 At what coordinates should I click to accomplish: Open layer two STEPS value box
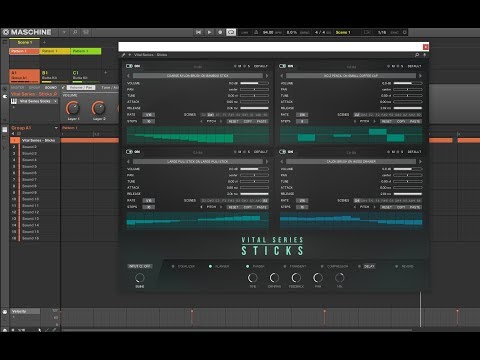302,121
